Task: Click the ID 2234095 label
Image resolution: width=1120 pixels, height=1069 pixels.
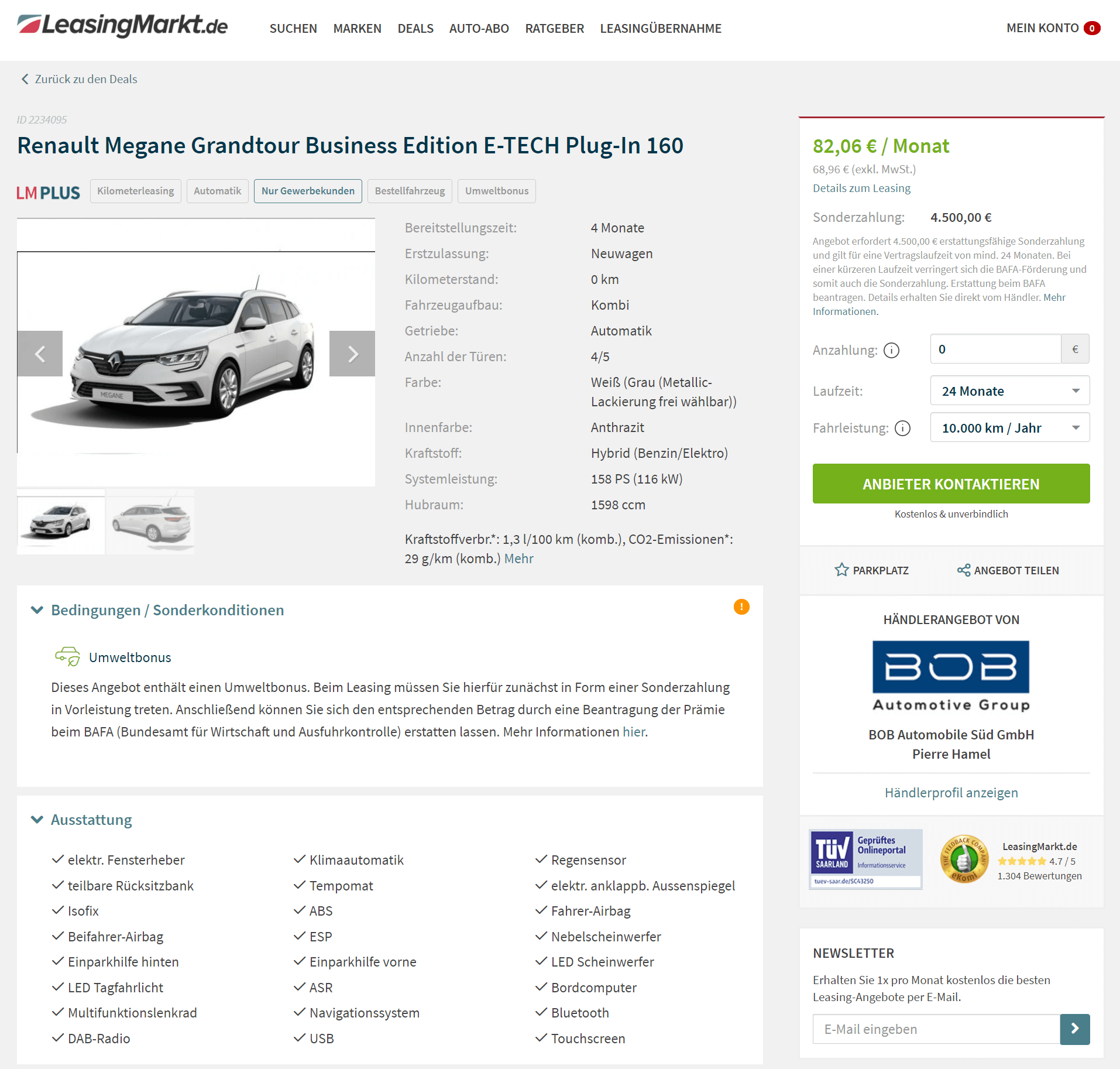Action: tap(42, 119)
